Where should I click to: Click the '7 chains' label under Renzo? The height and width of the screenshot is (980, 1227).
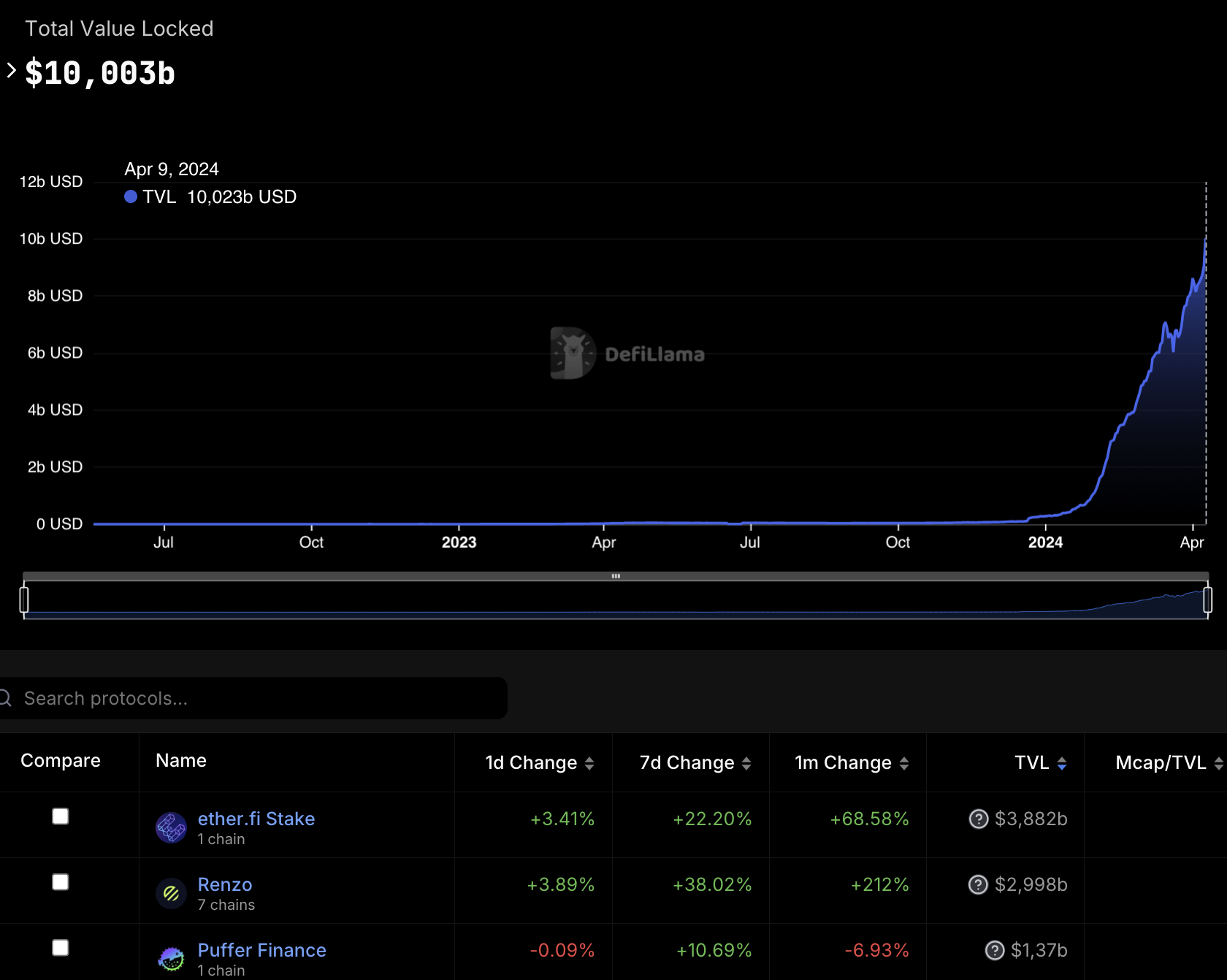click(x=226, y=905)
